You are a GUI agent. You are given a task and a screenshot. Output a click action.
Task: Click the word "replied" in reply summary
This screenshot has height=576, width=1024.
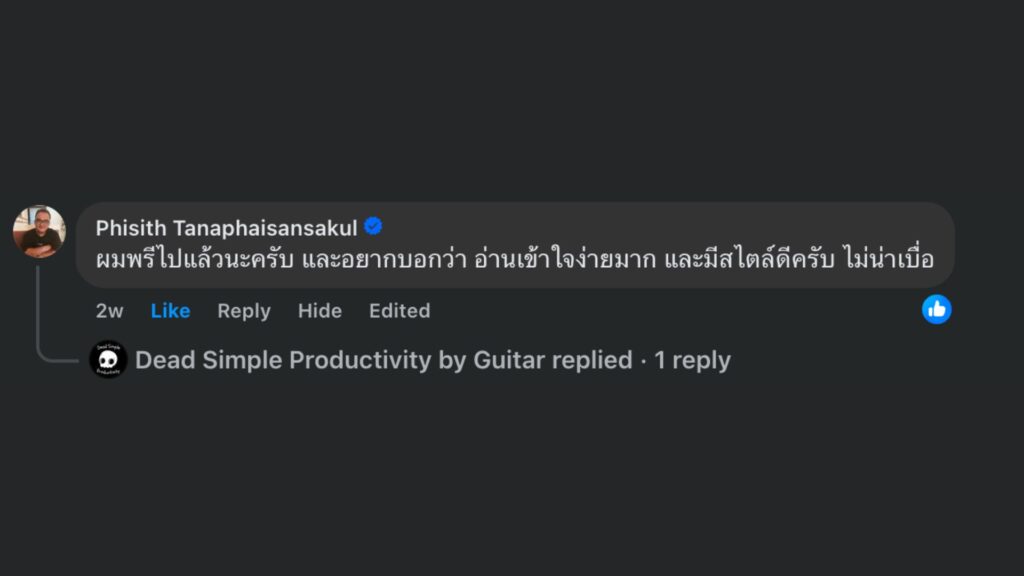point(591,360)
